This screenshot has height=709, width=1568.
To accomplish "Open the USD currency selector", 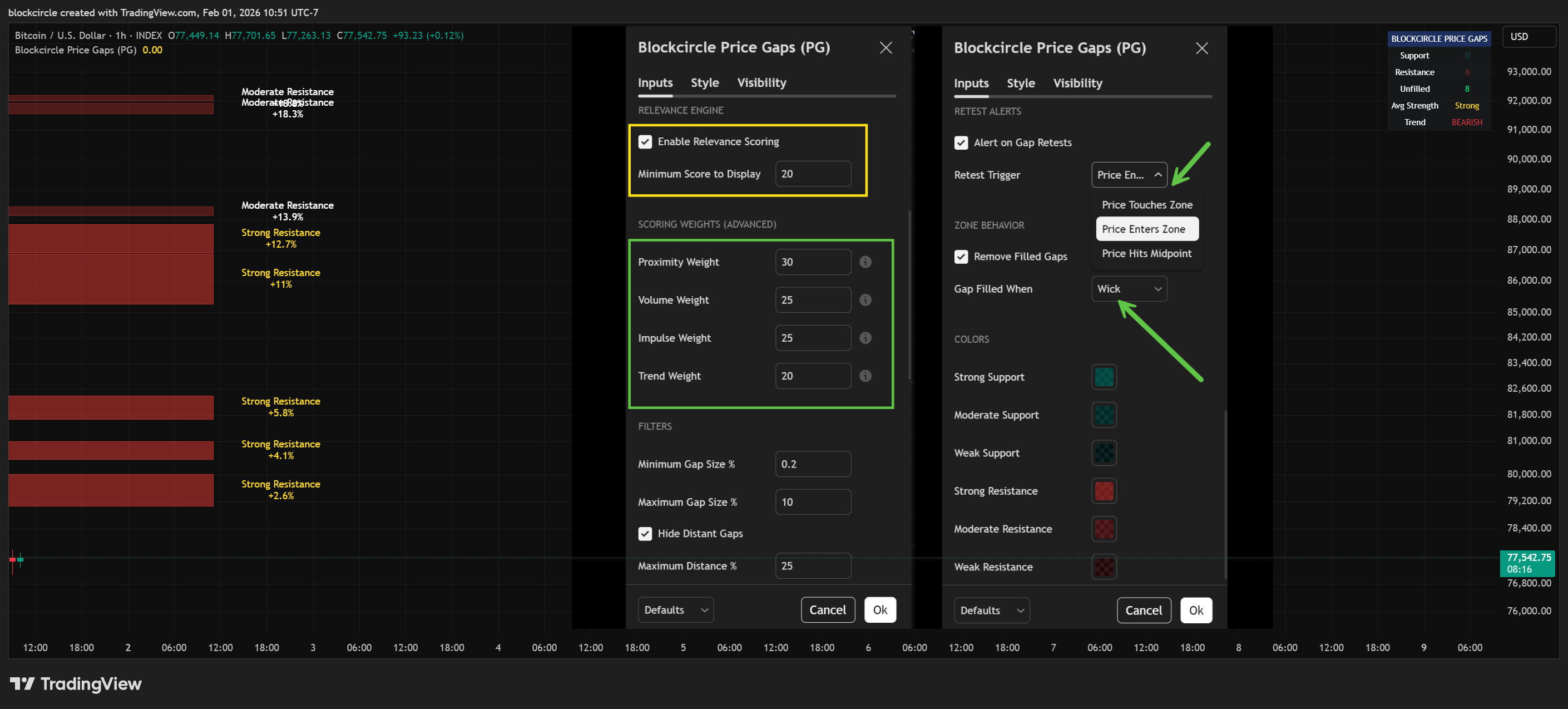I will point(1529,37).
